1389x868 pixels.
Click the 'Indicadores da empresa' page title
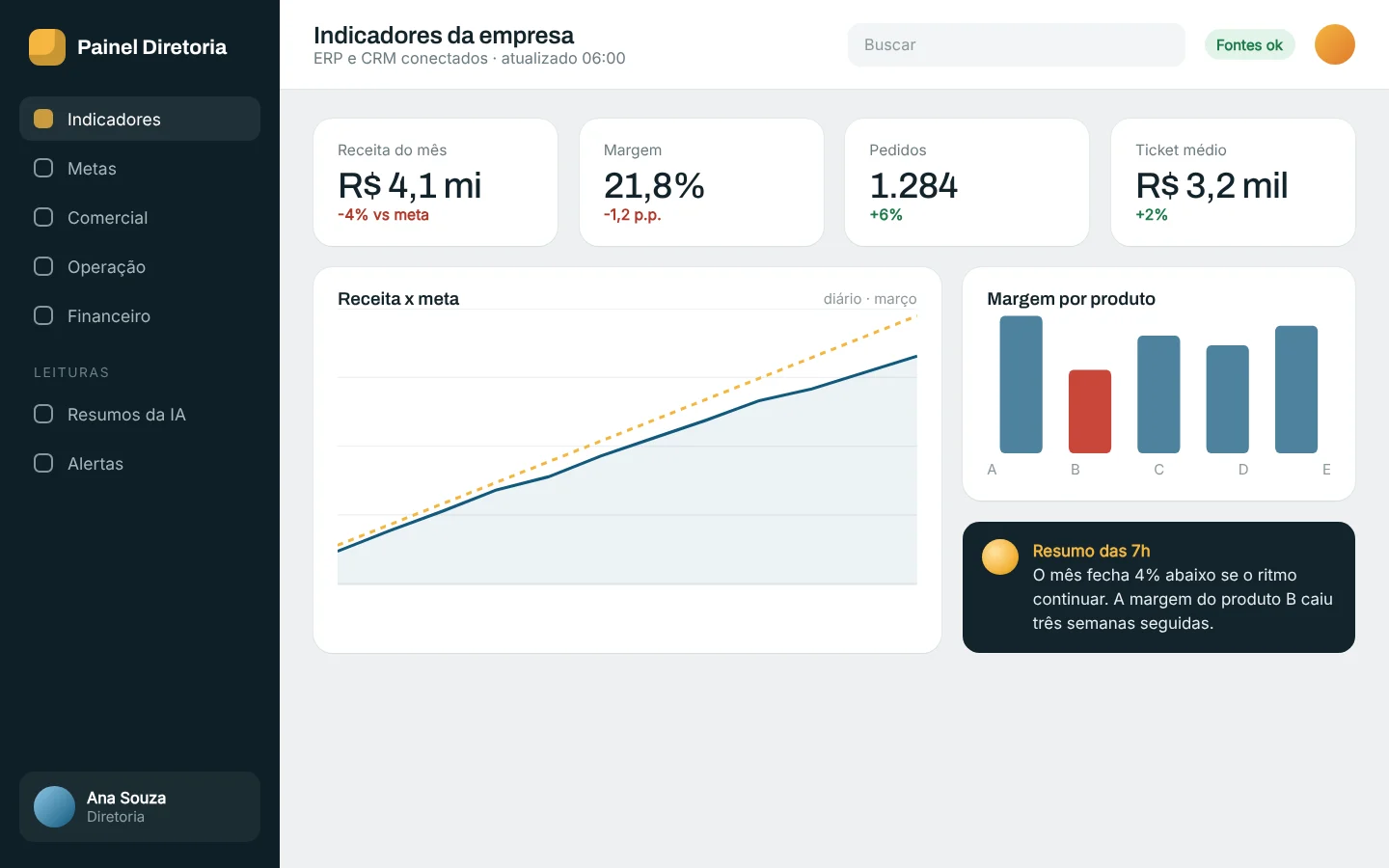point(444,36)
